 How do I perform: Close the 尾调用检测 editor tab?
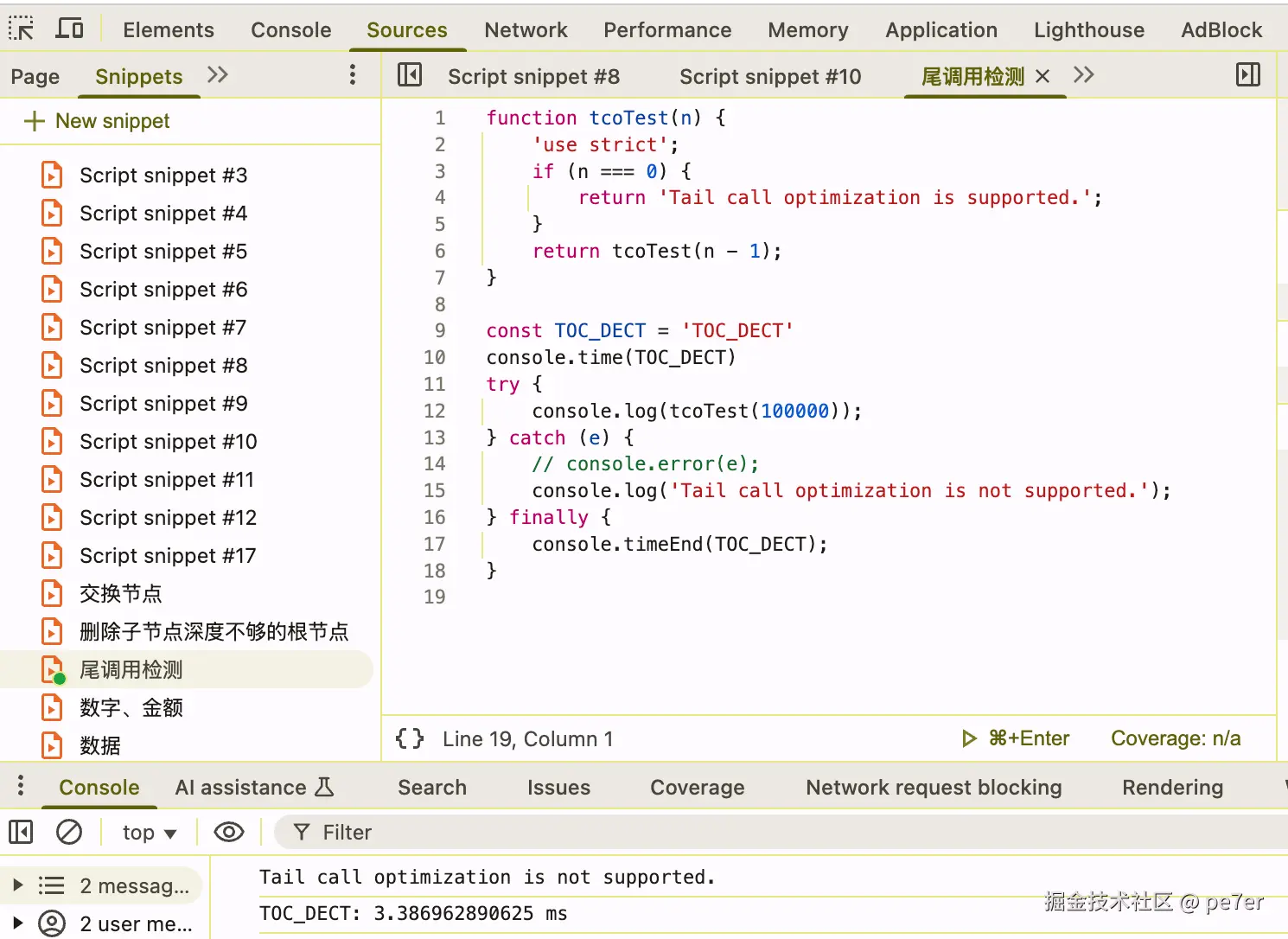(x=1043, y=76)
